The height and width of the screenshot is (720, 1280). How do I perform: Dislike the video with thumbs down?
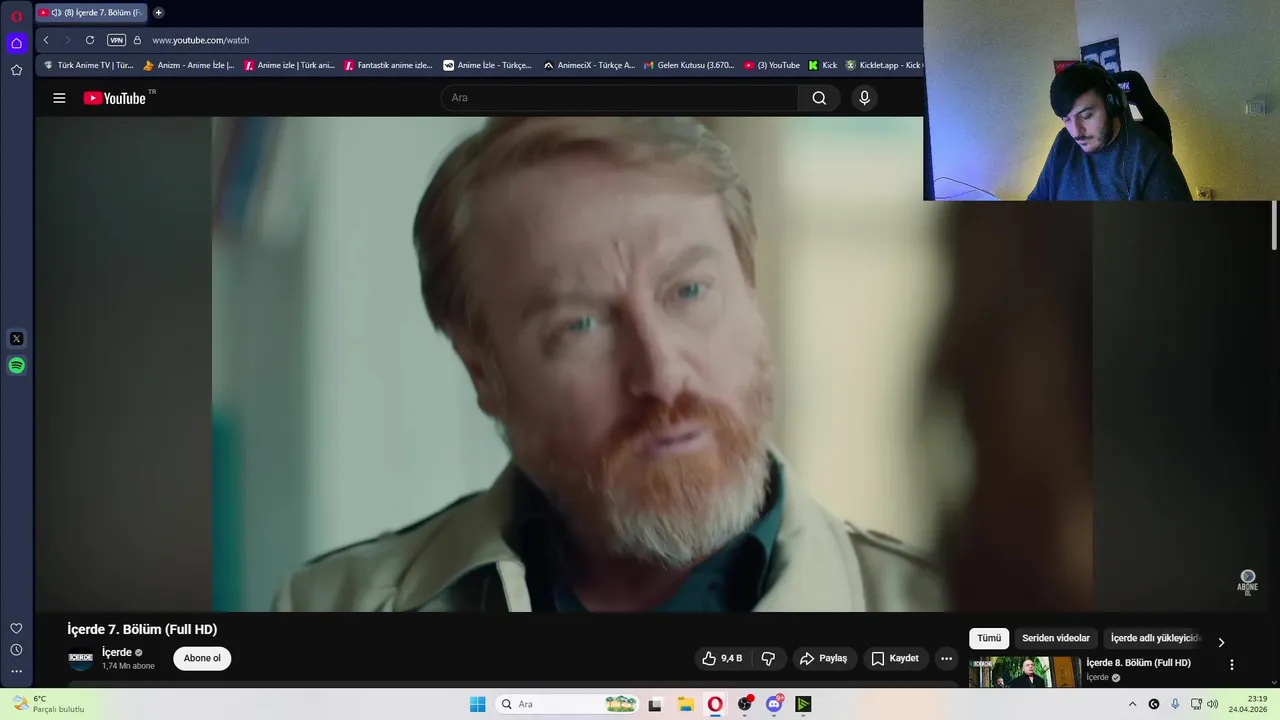[768, 658]
